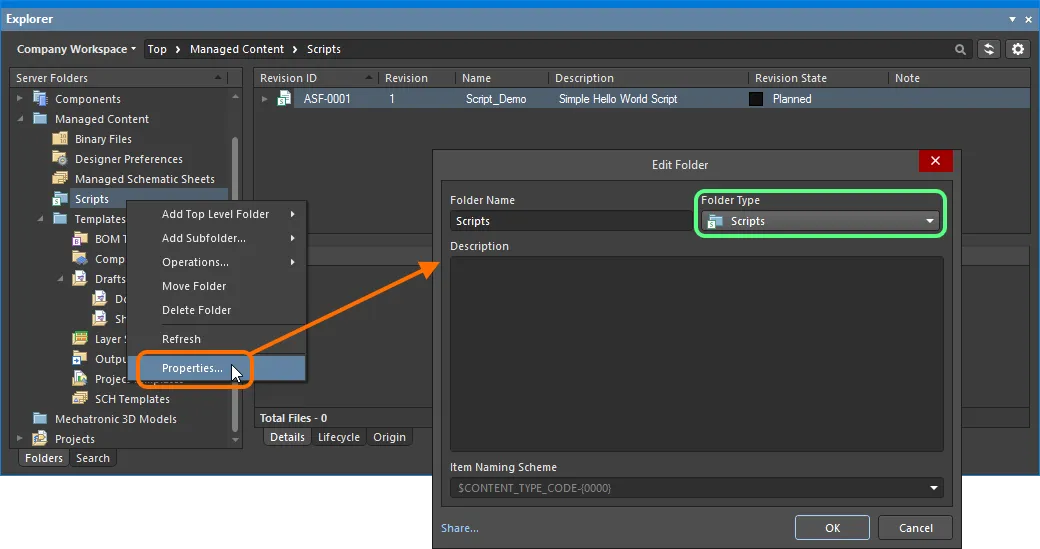
Task: Click the refresh arrows icon in Explorer header
Action: coord(988,49)
